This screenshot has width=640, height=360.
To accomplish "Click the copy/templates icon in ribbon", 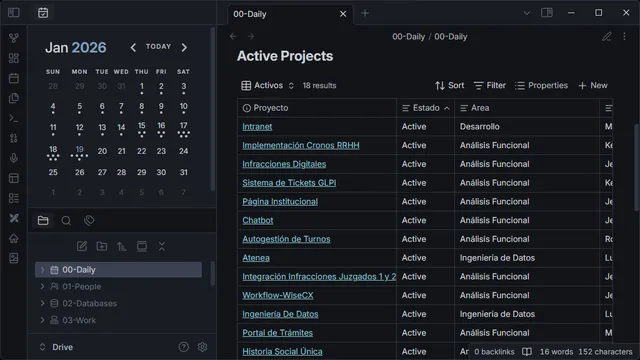I will [14, 98].
